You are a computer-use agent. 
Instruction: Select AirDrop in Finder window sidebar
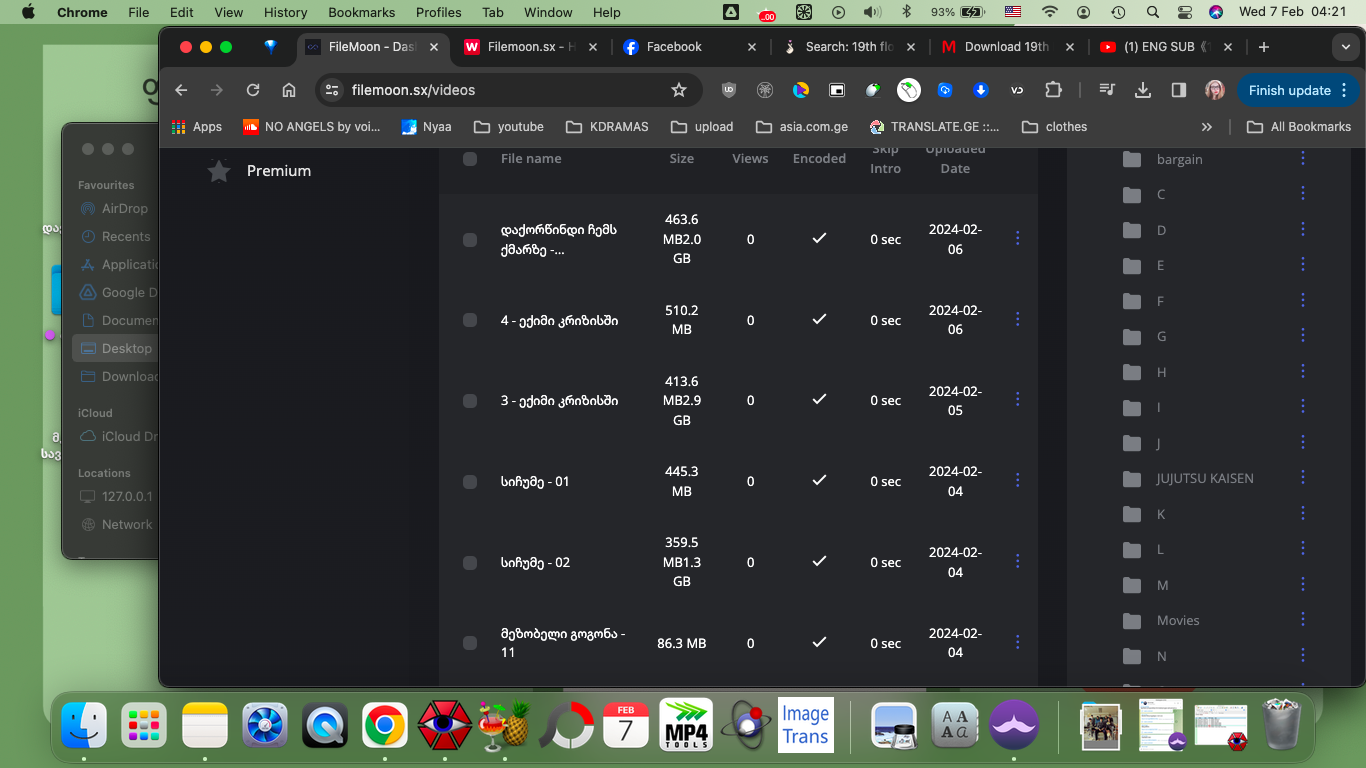pos(113,208)
